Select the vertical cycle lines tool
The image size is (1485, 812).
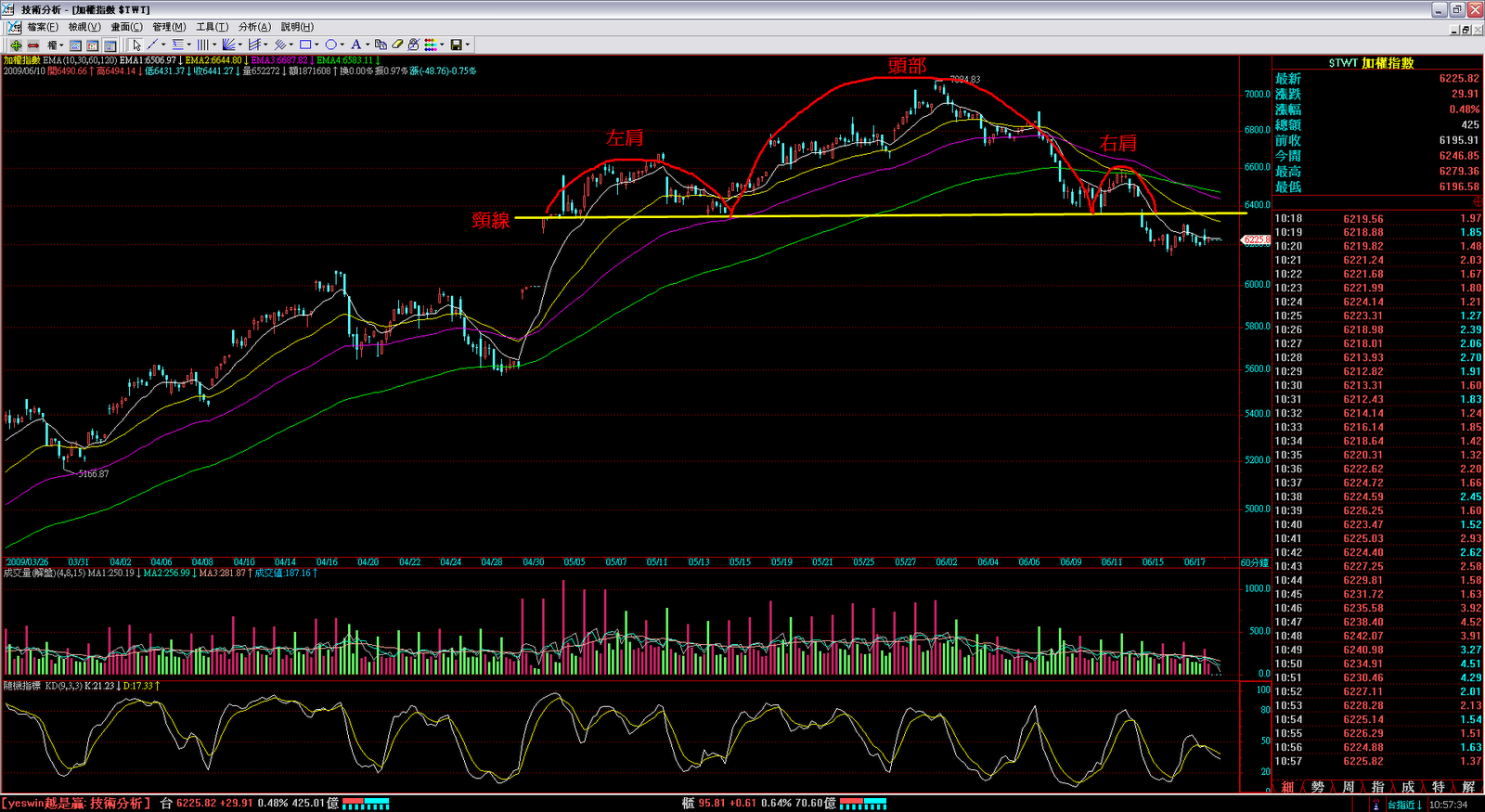tap(202, 45)
